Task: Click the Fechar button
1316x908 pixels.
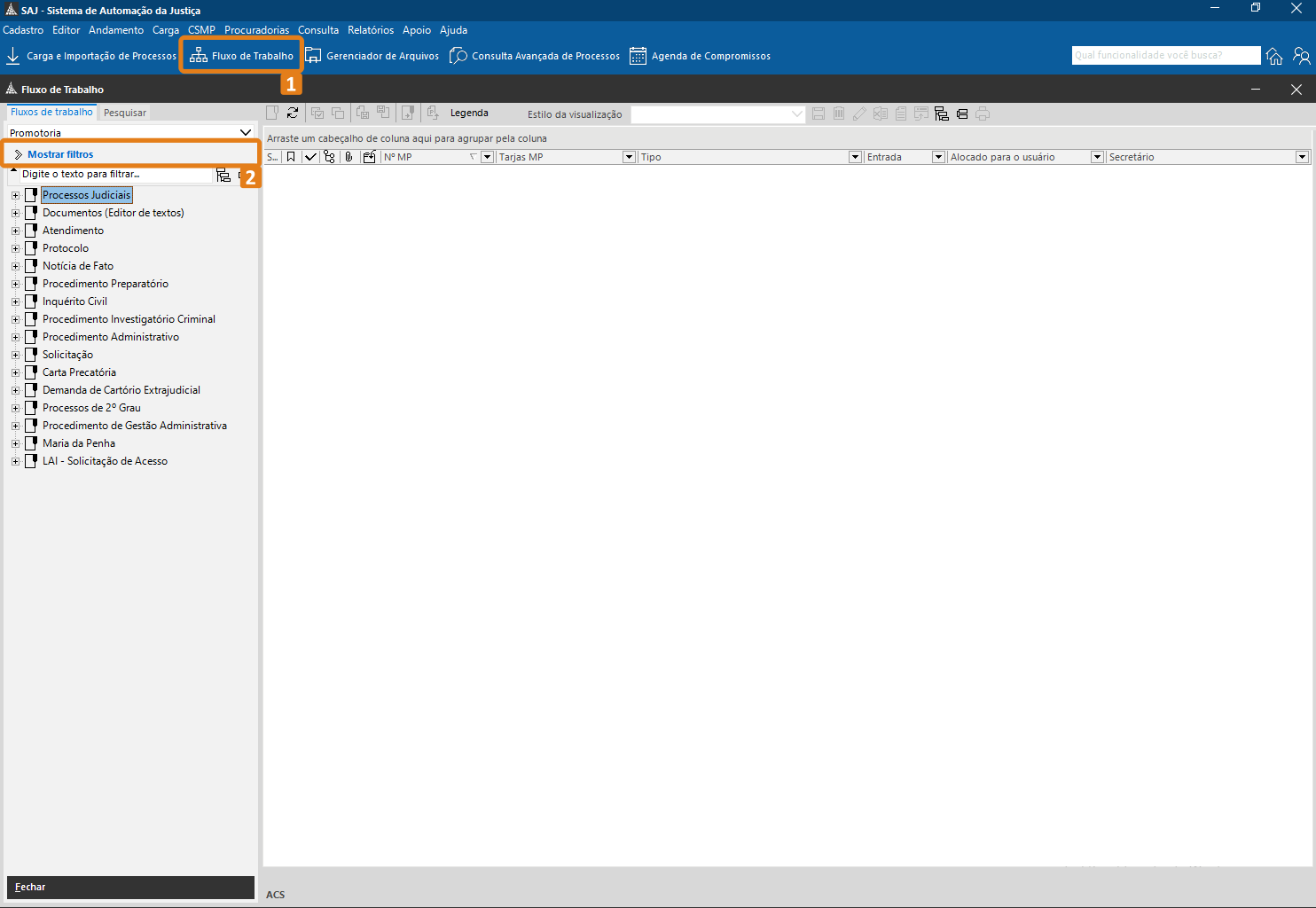Action: tap(130, 887)
